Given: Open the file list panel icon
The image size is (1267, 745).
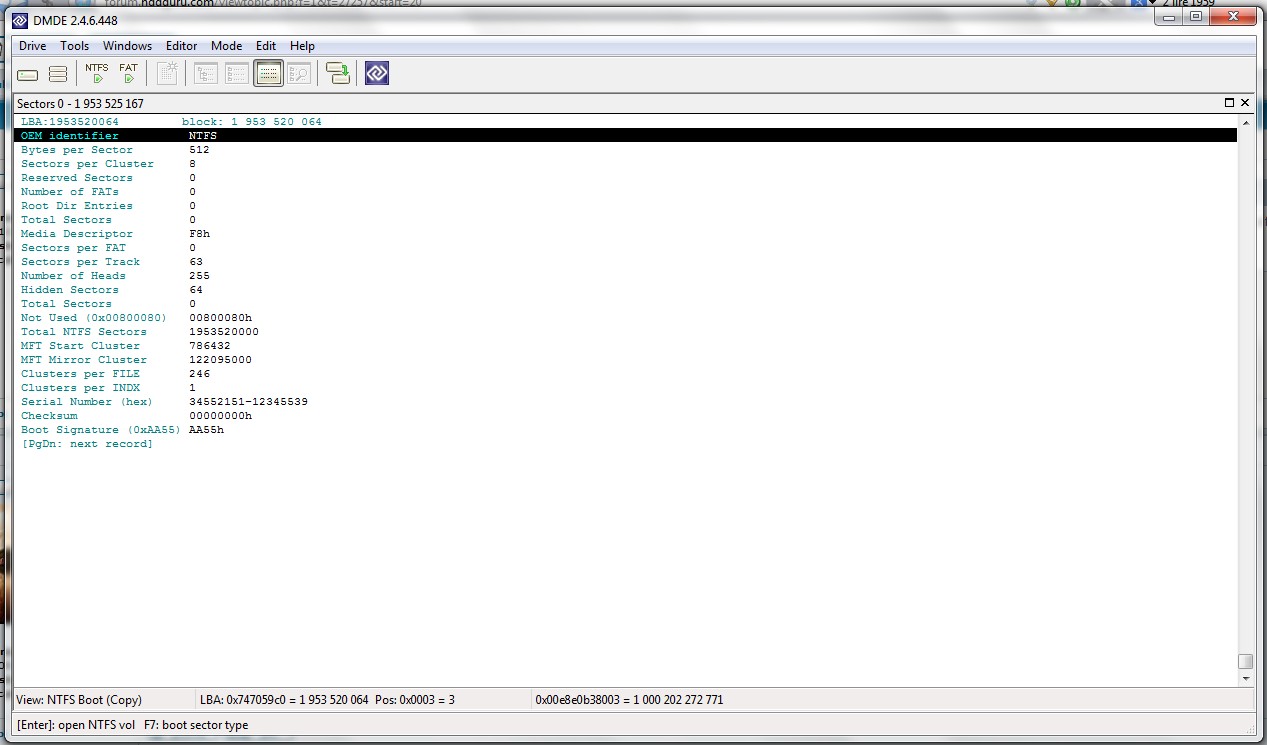Looking at the screenshot, I should [237, 74].
